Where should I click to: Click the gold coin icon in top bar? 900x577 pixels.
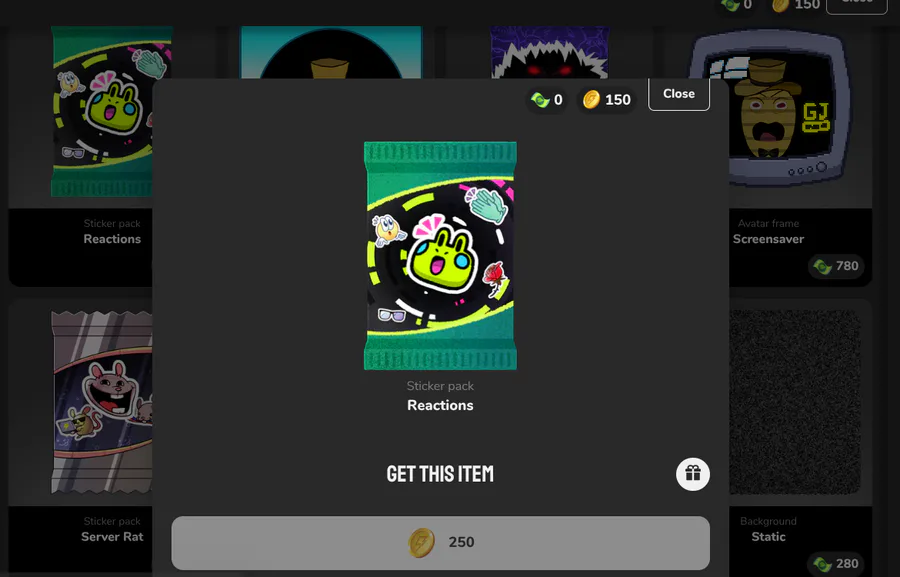coord(780,5)
